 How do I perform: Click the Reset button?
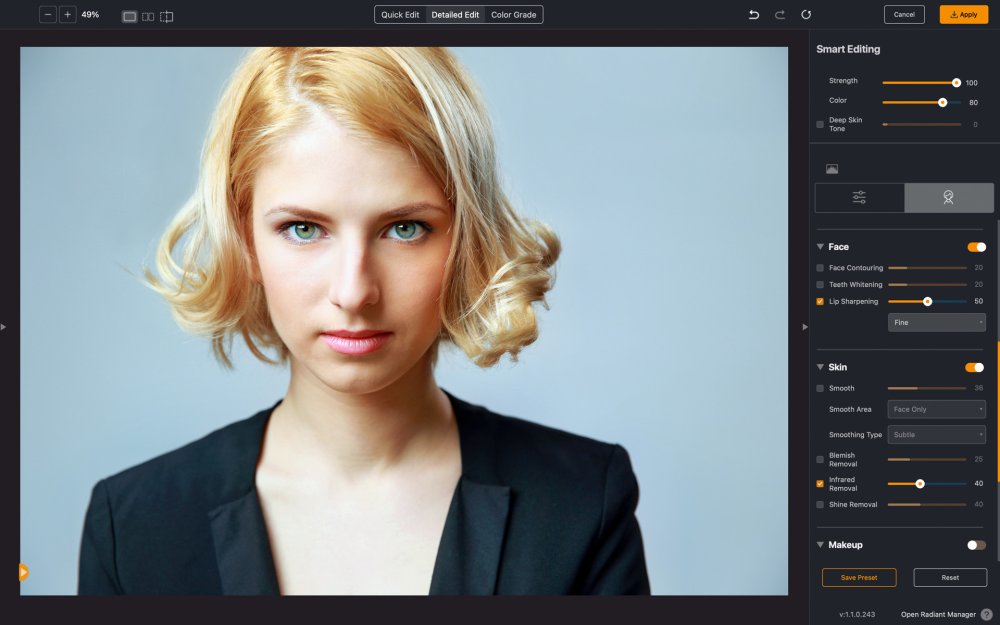point(950,577)
